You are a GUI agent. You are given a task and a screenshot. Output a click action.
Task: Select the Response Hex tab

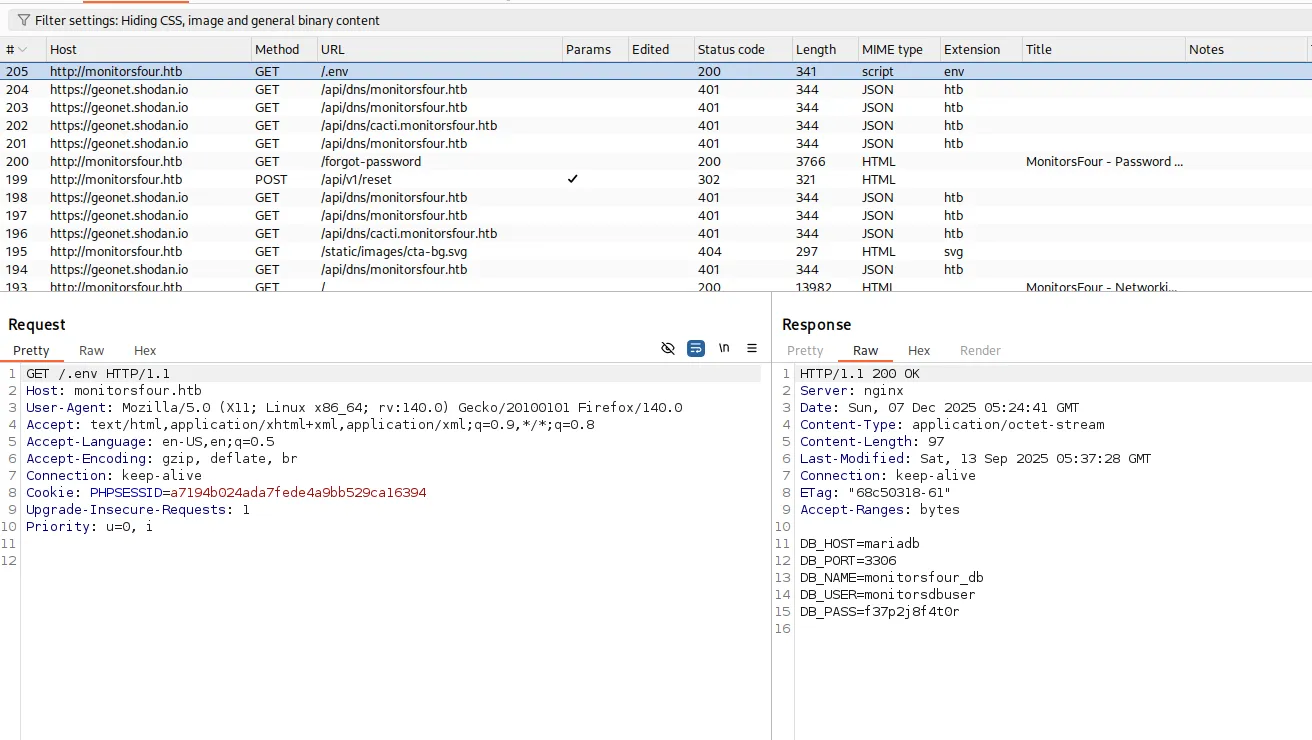919,350
